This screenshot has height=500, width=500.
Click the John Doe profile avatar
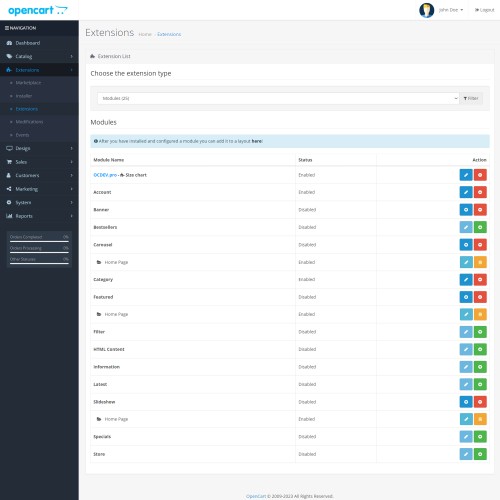pyautogui.click(x=427, y=10)
